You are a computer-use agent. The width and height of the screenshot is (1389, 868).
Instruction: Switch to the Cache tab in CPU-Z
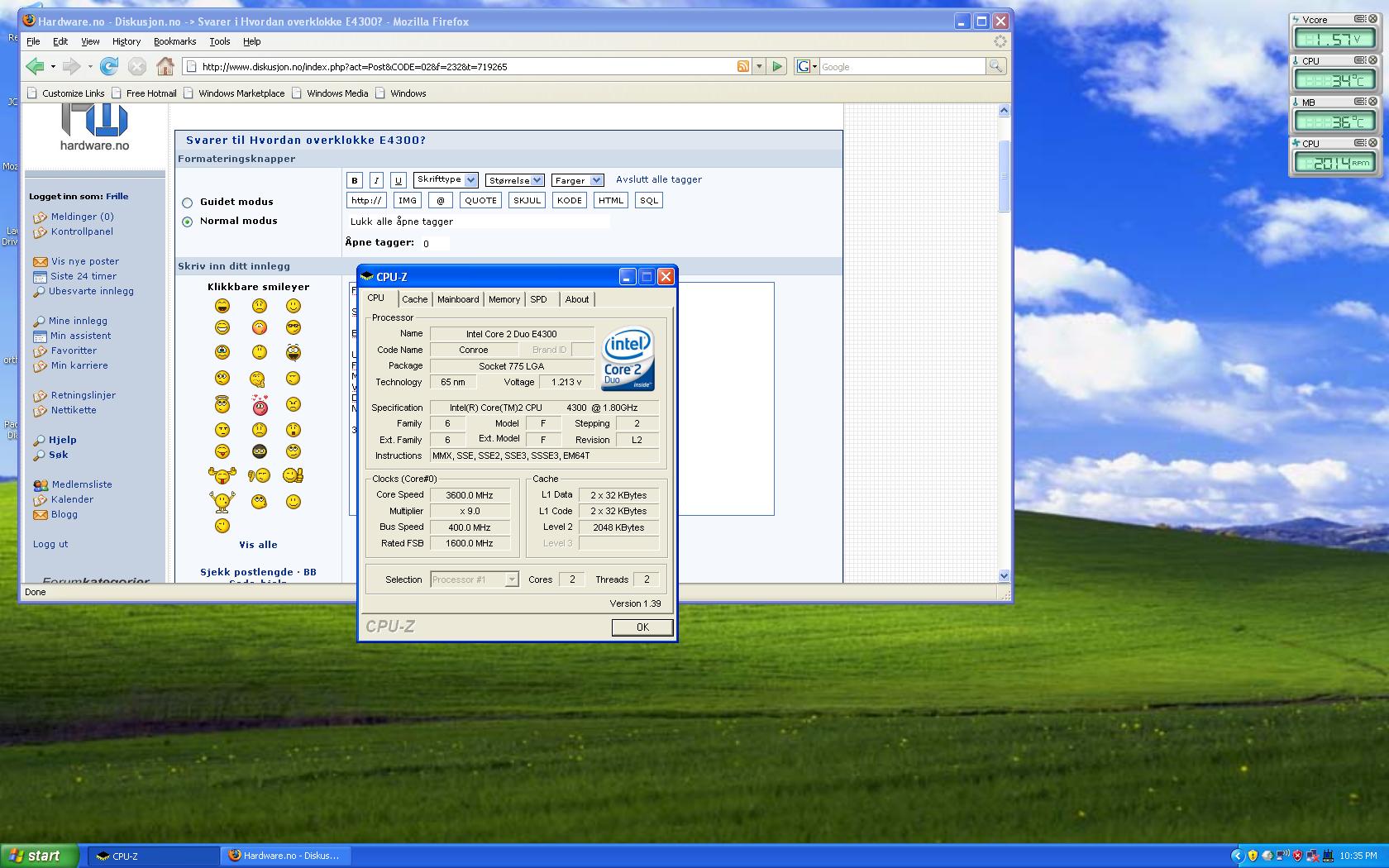click(x=415, y=299)
